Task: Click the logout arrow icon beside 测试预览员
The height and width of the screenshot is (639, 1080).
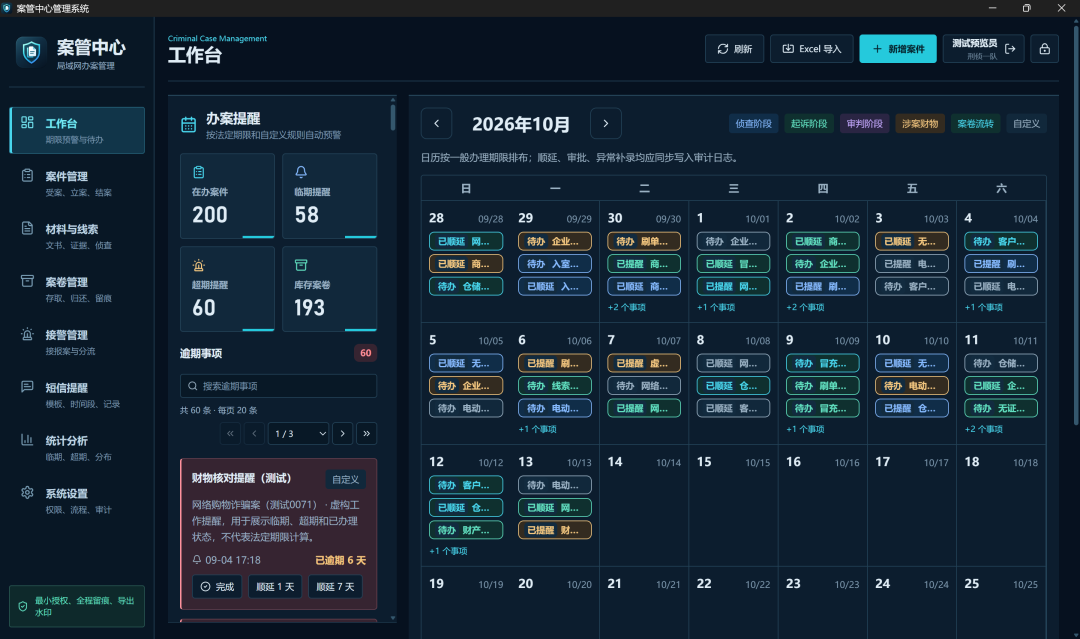Action: click(1010, 49)
